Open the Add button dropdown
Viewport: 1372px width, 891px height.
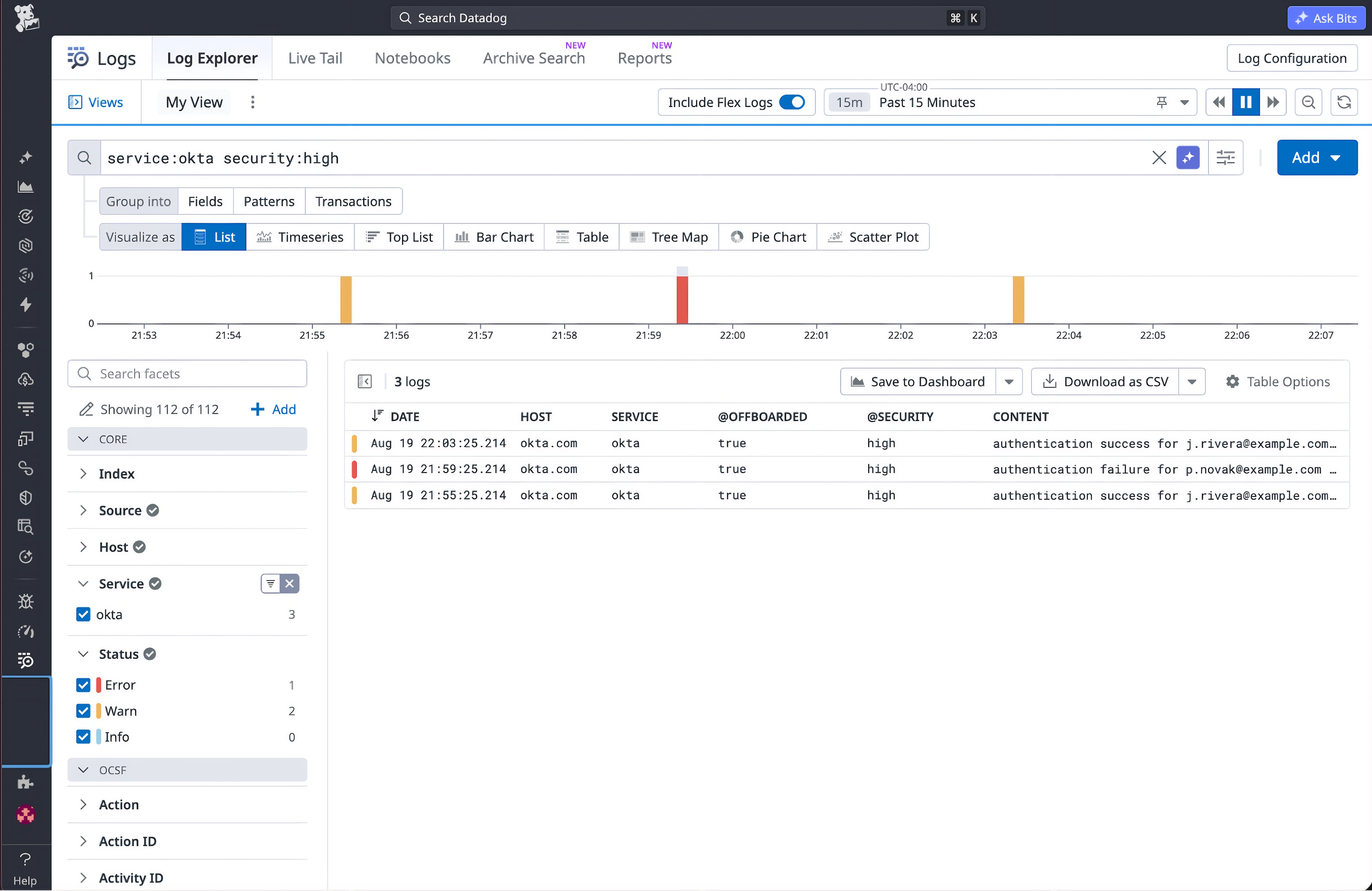(1317, 158)
